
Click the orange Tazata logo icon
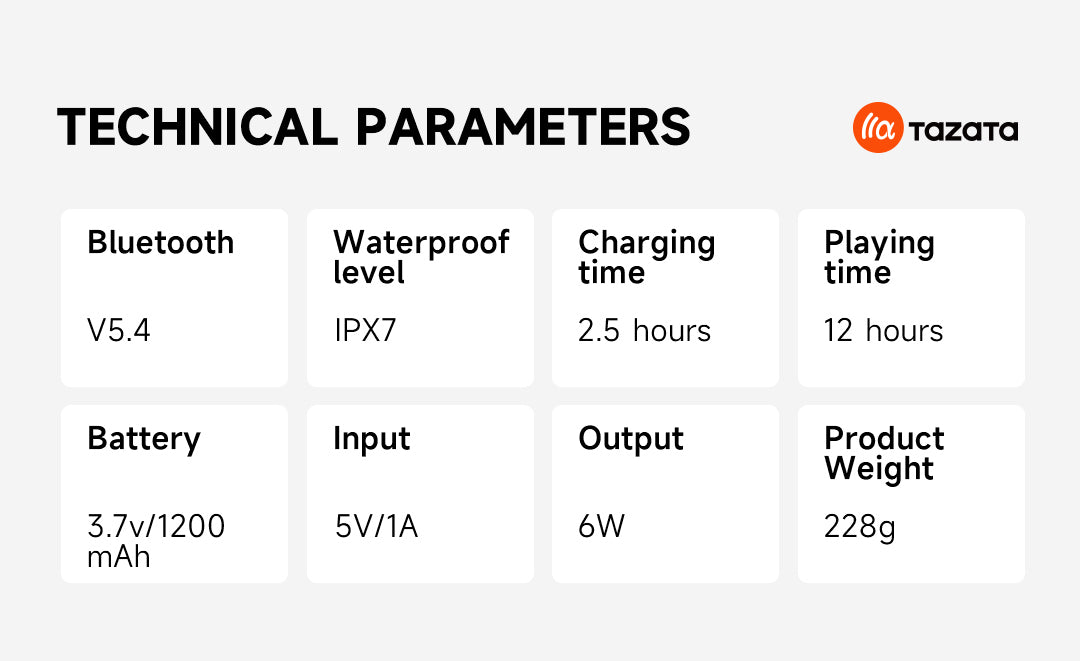coord(878,129)
